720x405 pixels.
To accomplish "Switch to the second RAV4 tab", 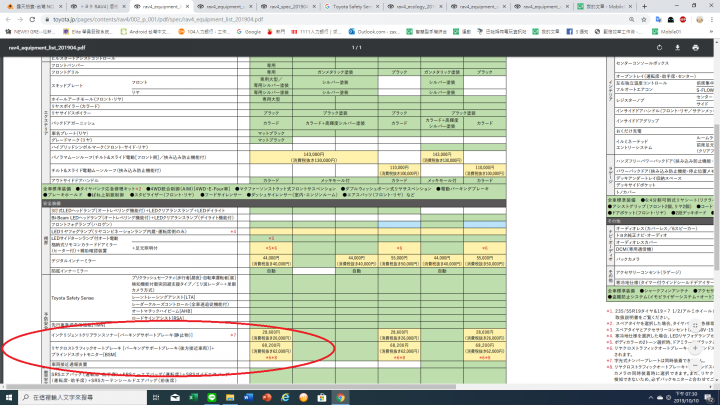I will (97, 6).
